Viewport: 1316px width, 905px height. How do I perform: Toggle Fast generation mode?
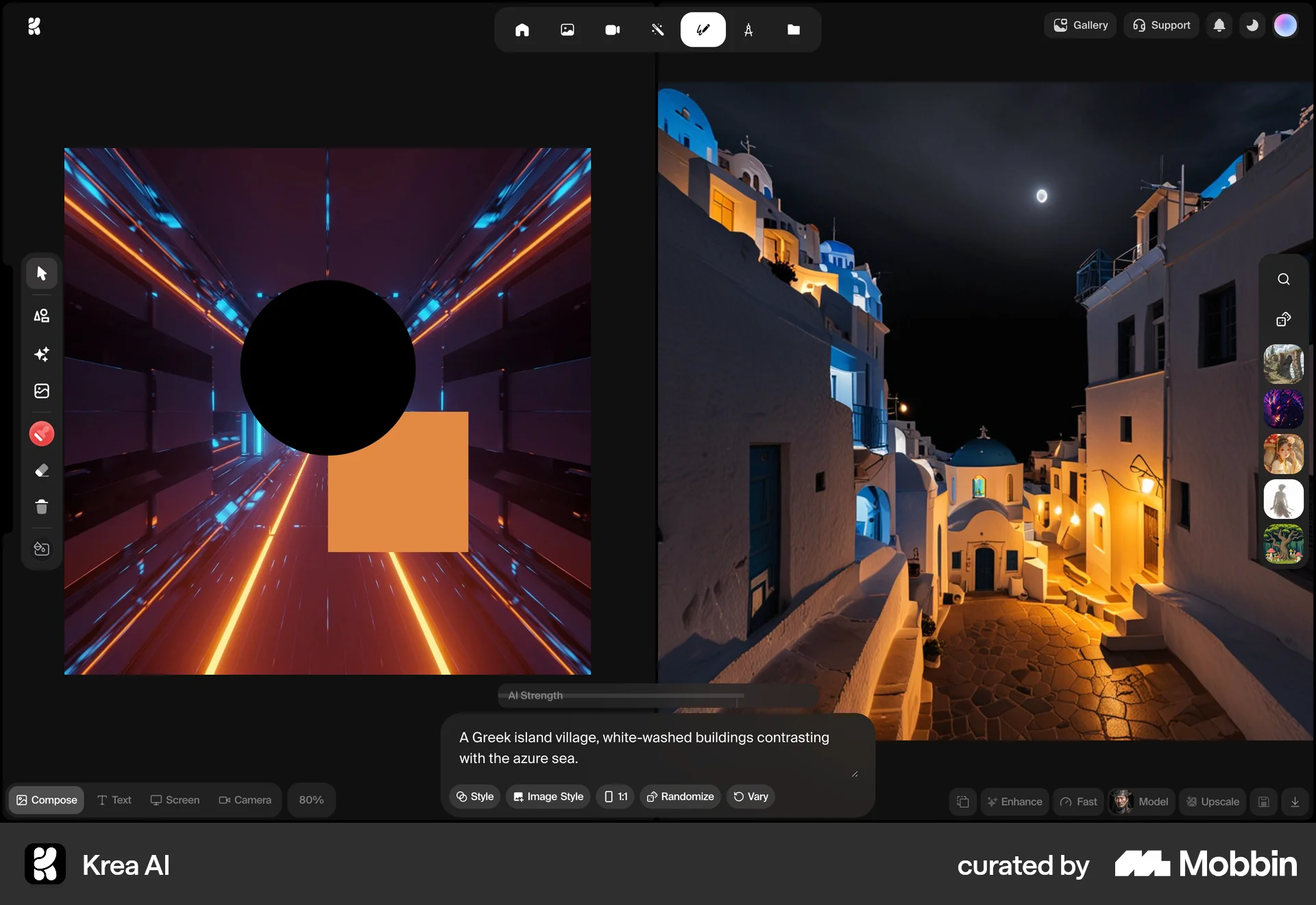tap(1078, 801)
